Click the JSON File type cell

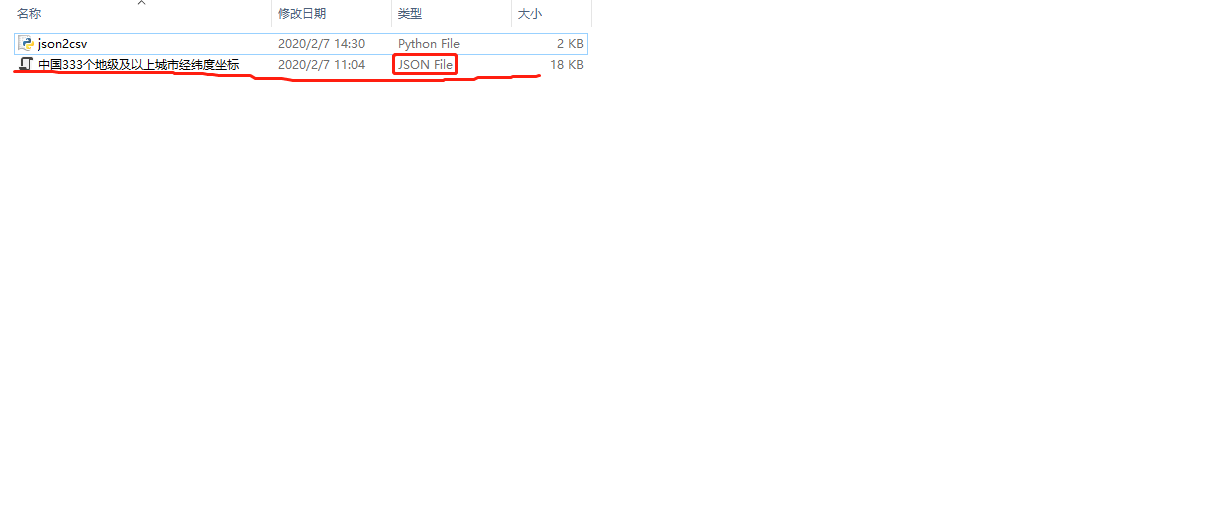point(426,65)
